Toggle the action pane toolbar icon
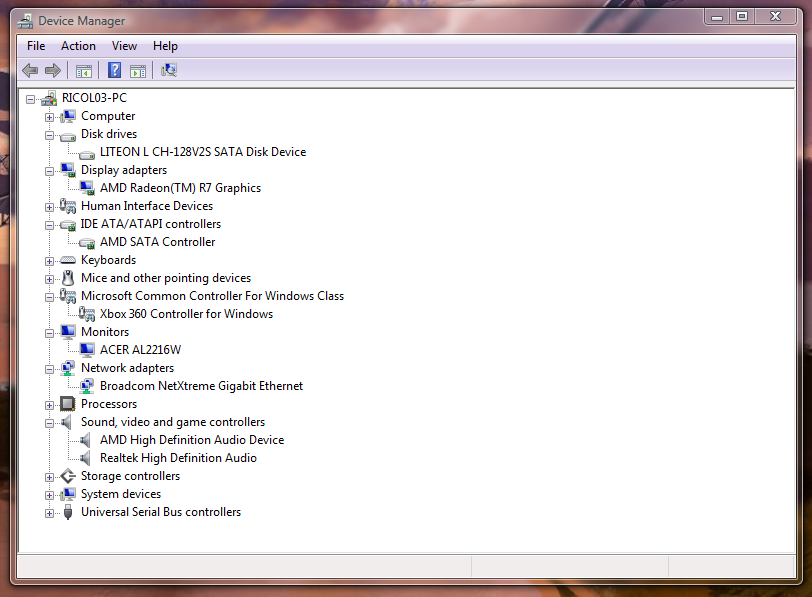This screenshot has height=597, width=812. [x=138, y=70]
